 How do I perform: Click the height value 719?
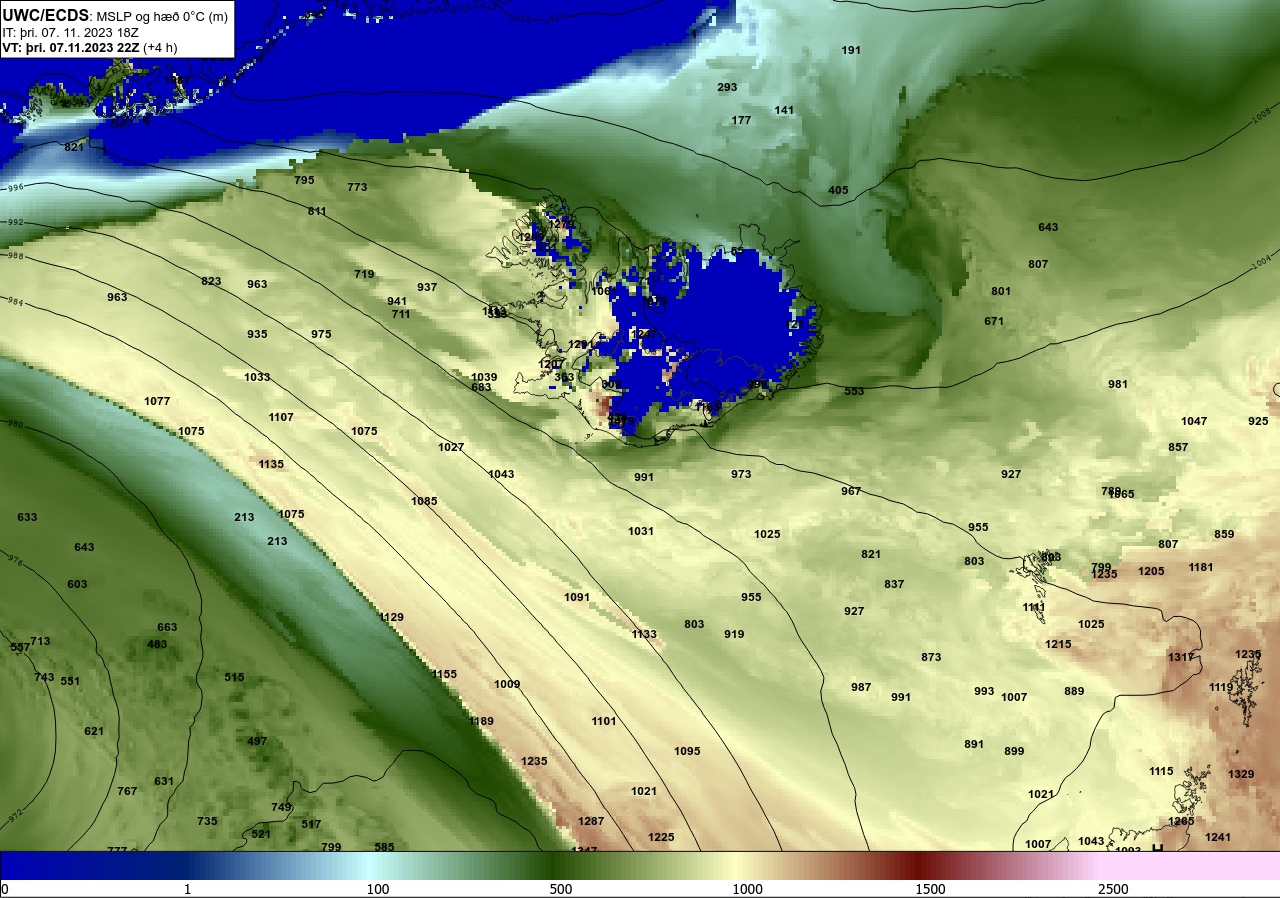(x=364, y=274)
